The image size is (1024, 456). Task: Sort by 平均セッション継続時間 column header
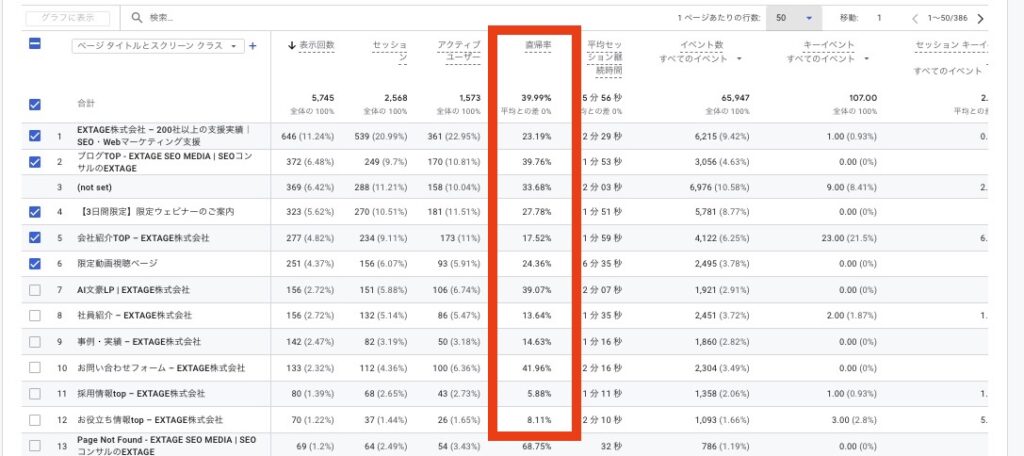[604, 58]
